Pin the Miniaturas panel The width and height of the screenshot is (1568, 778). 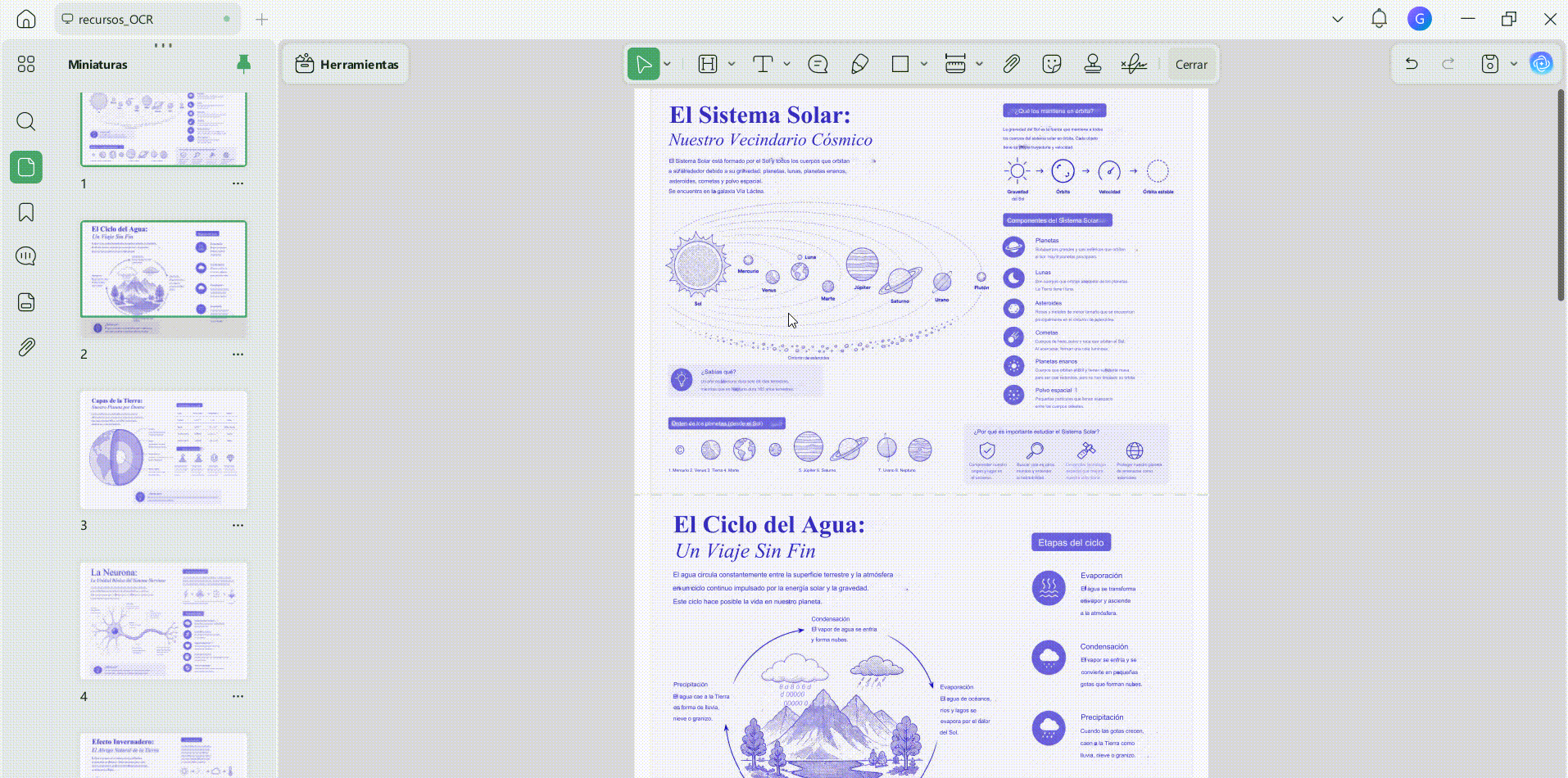[x=243, y=64]
